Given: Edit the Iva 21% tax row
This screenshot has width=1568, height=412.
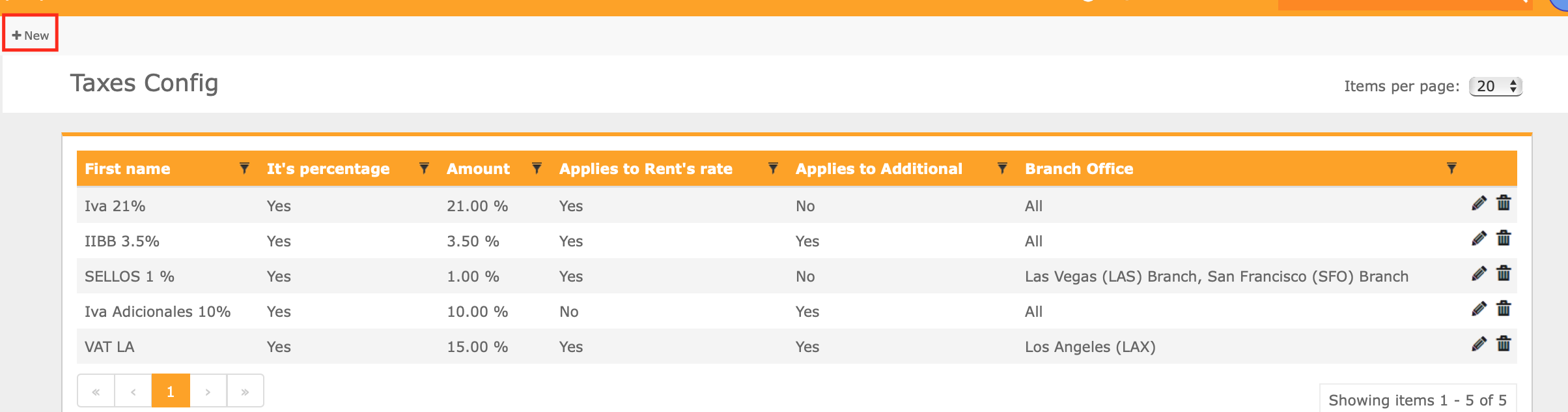Looking at the screenshot, I should tap(1479, 203).
